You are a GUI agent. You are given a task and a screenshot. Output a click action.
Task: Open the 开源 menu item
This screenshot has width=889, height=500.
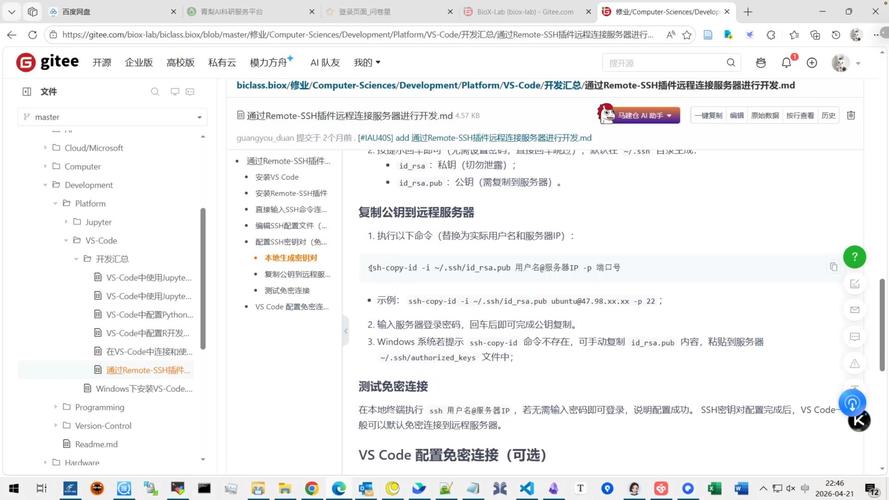point(102,62)
